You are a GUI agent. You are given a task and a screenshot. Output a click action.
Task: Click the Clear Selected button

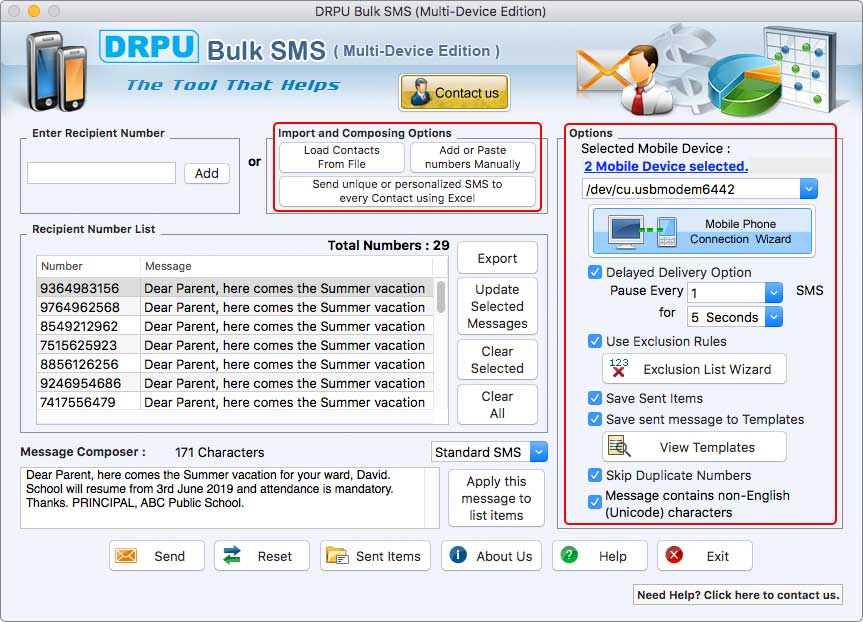click(x=497, y=359)
